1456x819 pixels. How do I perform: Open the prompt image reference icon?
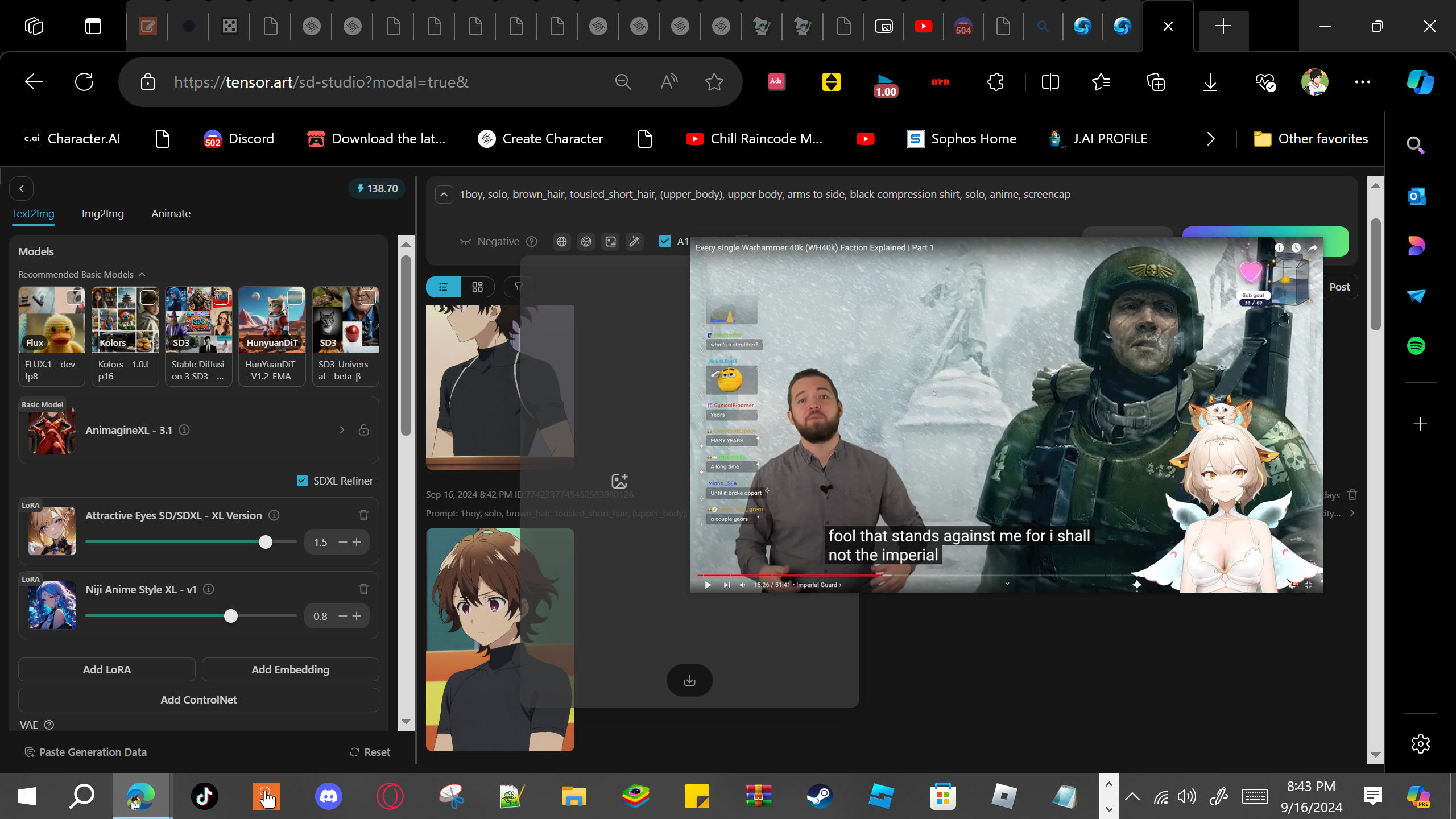[x=610, y=242]
